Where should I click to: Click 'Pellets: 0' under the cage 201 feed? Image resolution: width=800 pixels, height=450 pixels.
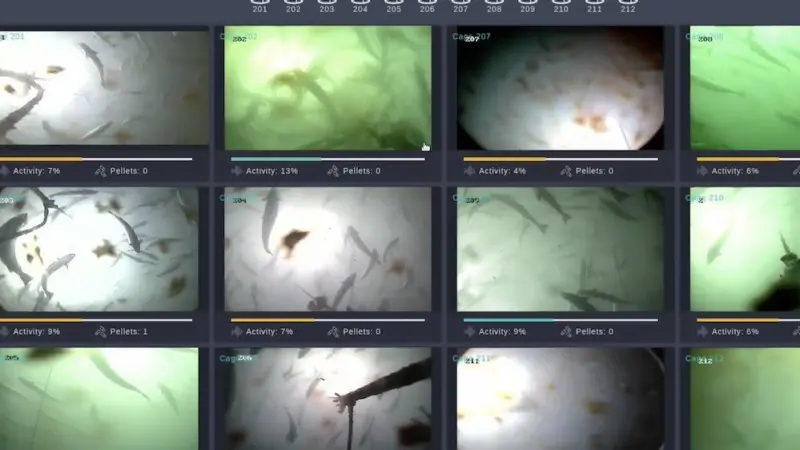click(129, 171)
